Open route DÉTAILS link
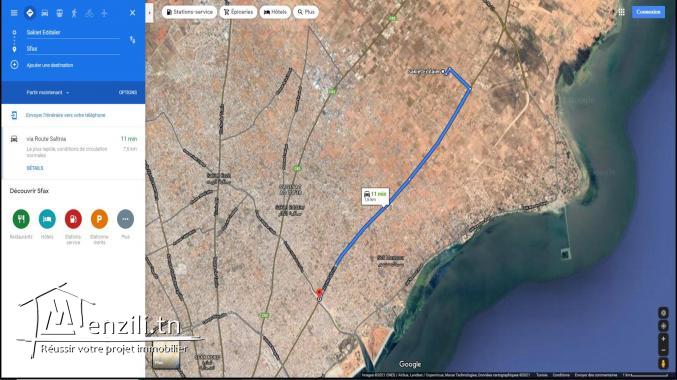Viewport: 677px width, 380px height. (35, 168)
